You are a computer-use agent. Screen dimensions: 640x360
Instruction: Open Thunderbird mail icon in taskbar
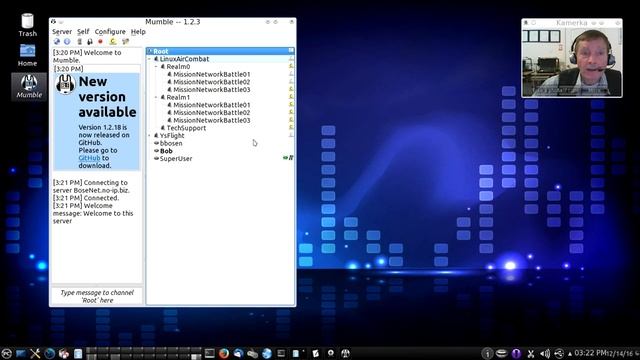tap(238, 353)
